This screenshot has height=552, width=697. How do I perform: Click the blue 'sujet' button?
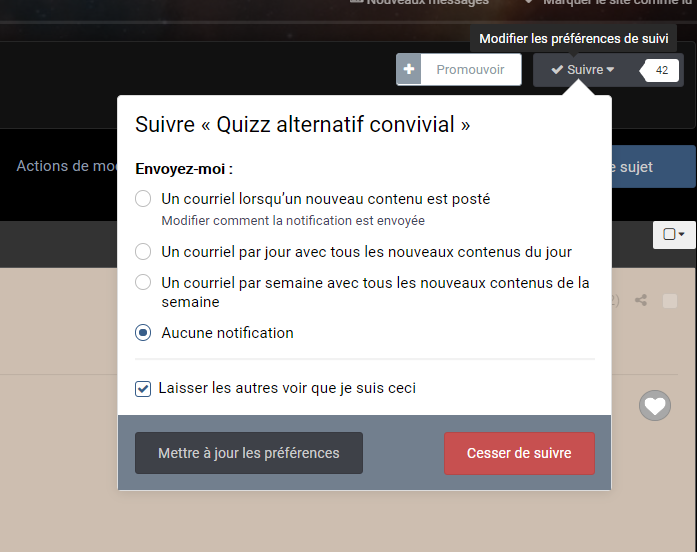[x=654, y=167]
